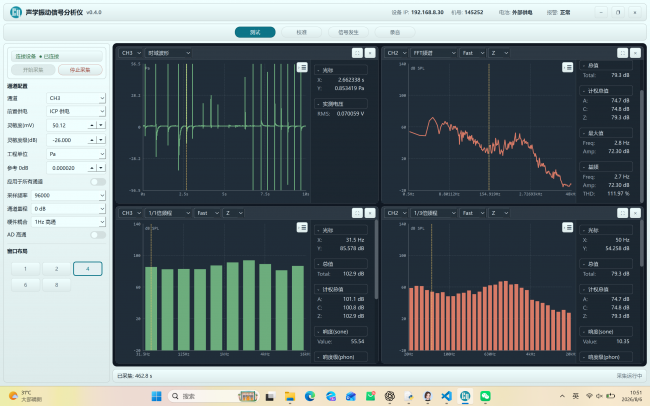This screenshot has height=406, width=650.
Task: Toggle list icon on time waveform chart
Action: click(302, 67)
